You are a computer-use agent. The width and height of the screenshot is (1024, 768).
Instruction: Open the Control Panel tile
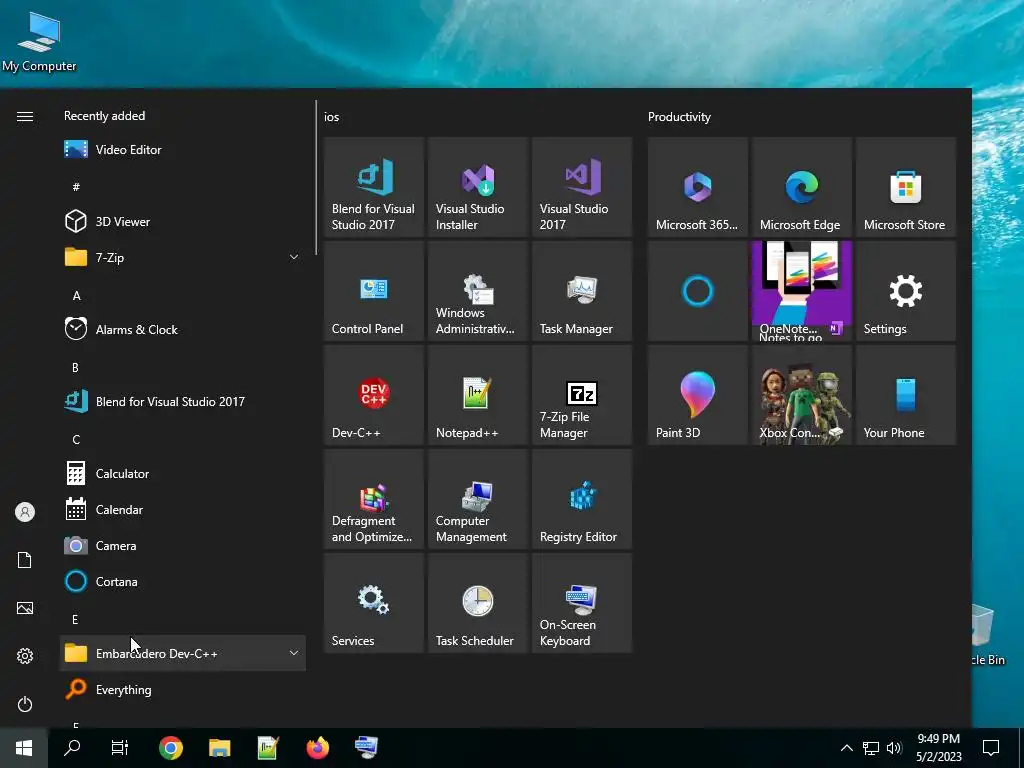[374, 291]
